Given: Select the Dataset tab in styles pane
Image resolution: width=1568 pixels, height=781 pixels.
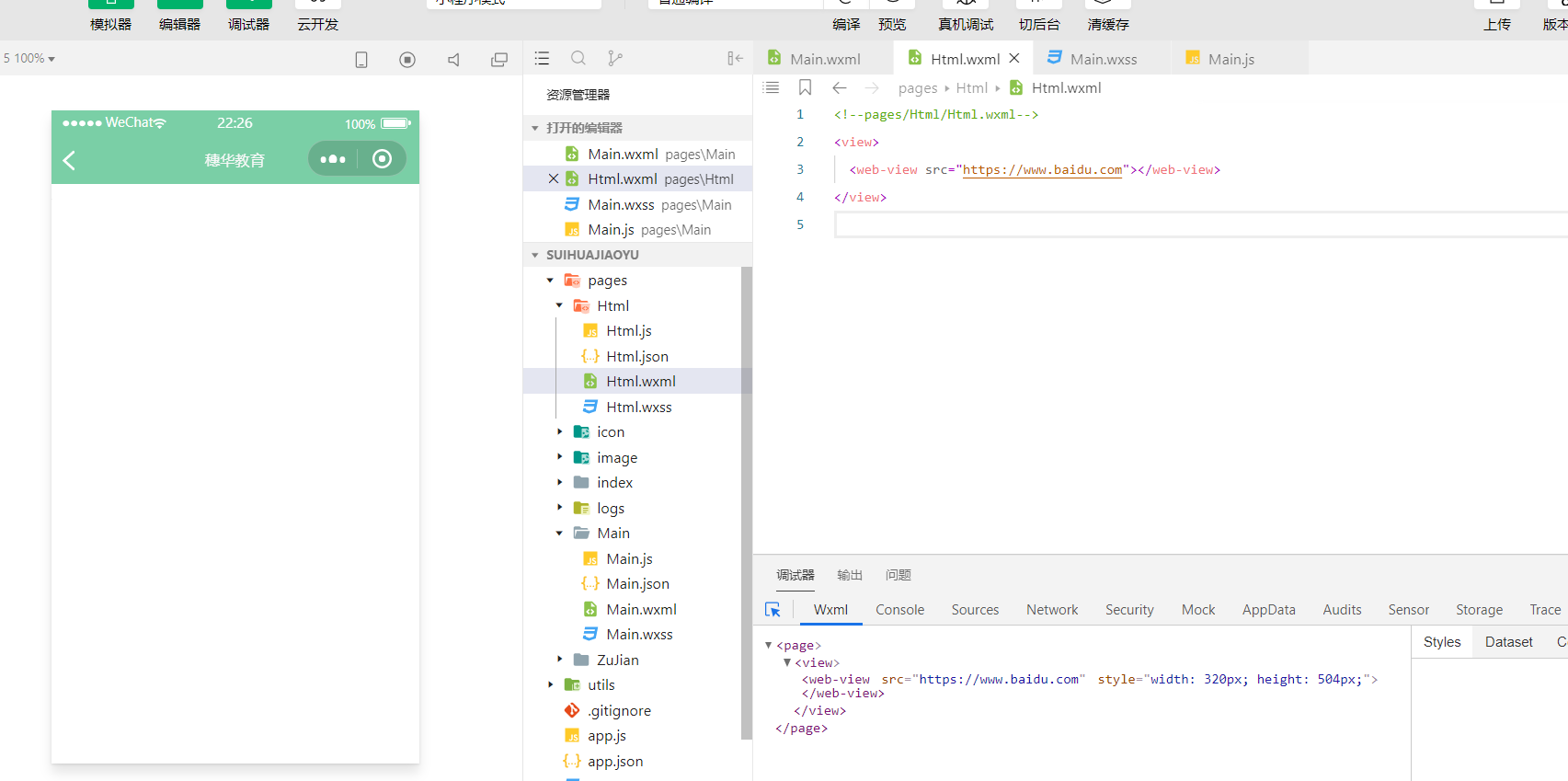Looking at the screenshot, I should [1509, 642].
